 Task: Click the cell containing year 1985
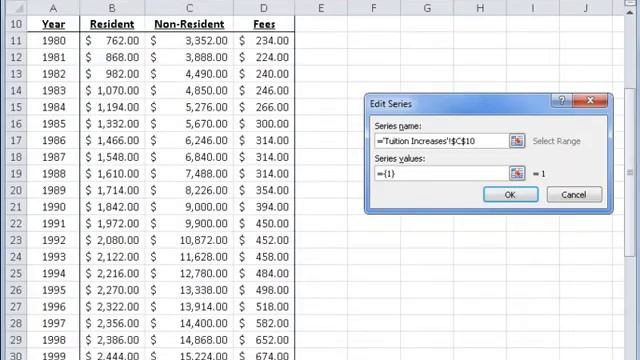[x=53, y=124]
